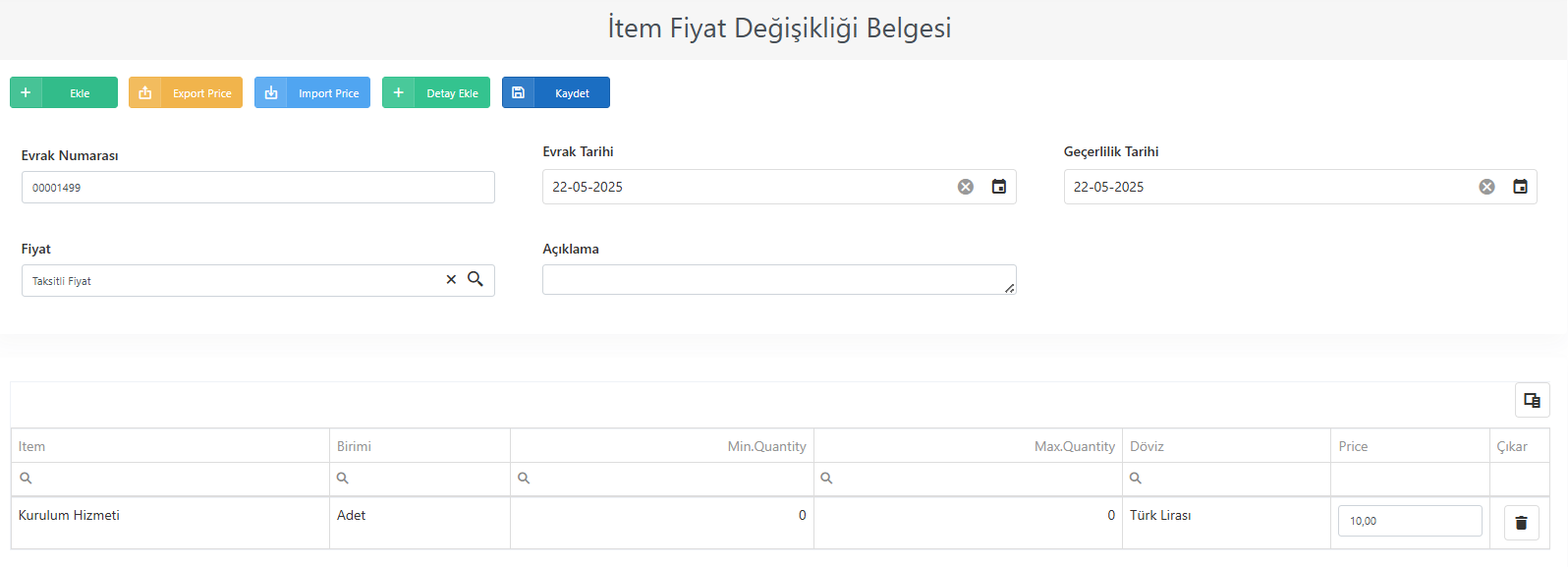The width and height of the screenshot is (1568, 567).
Task: Focus the Evrak Numarası field
Action: point(258,188)
